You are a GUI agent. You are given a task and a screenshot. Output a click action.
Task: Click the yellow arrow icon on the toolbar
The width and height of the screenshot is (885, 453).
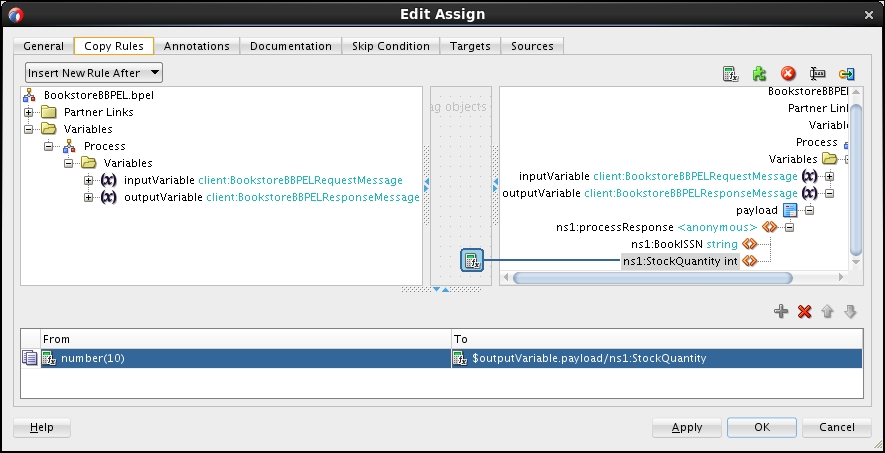click(846, 74)
